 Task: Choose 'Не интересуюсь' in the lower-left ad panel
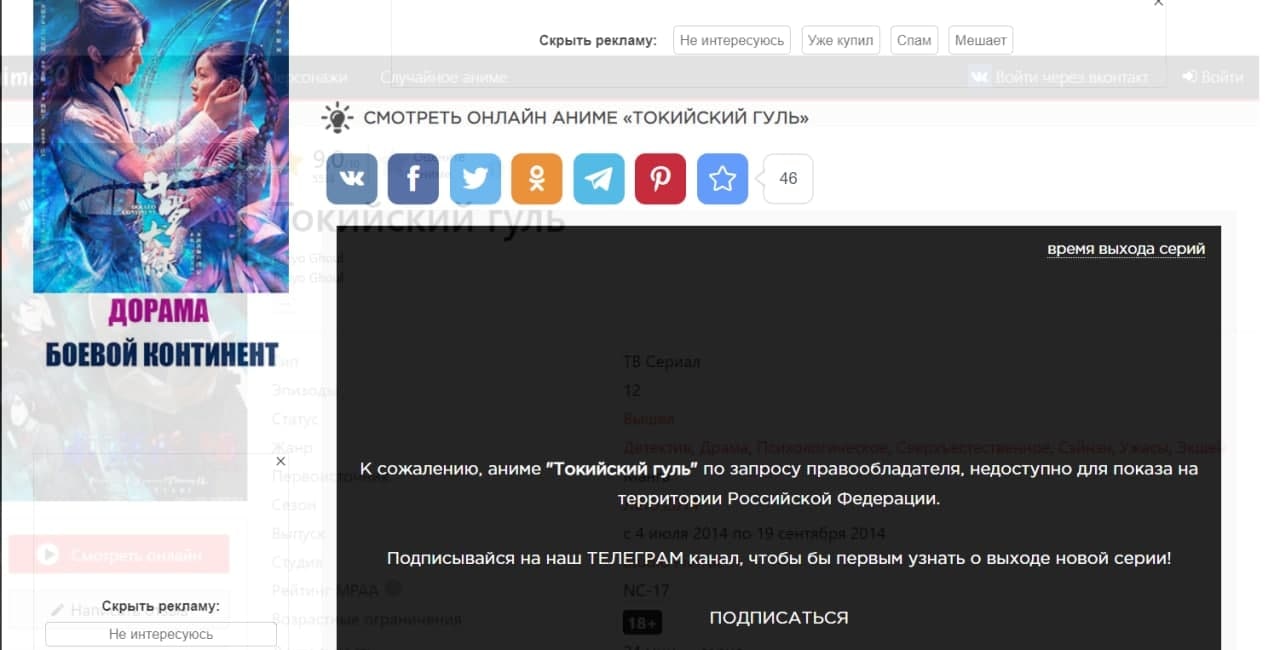pos(161,634)
